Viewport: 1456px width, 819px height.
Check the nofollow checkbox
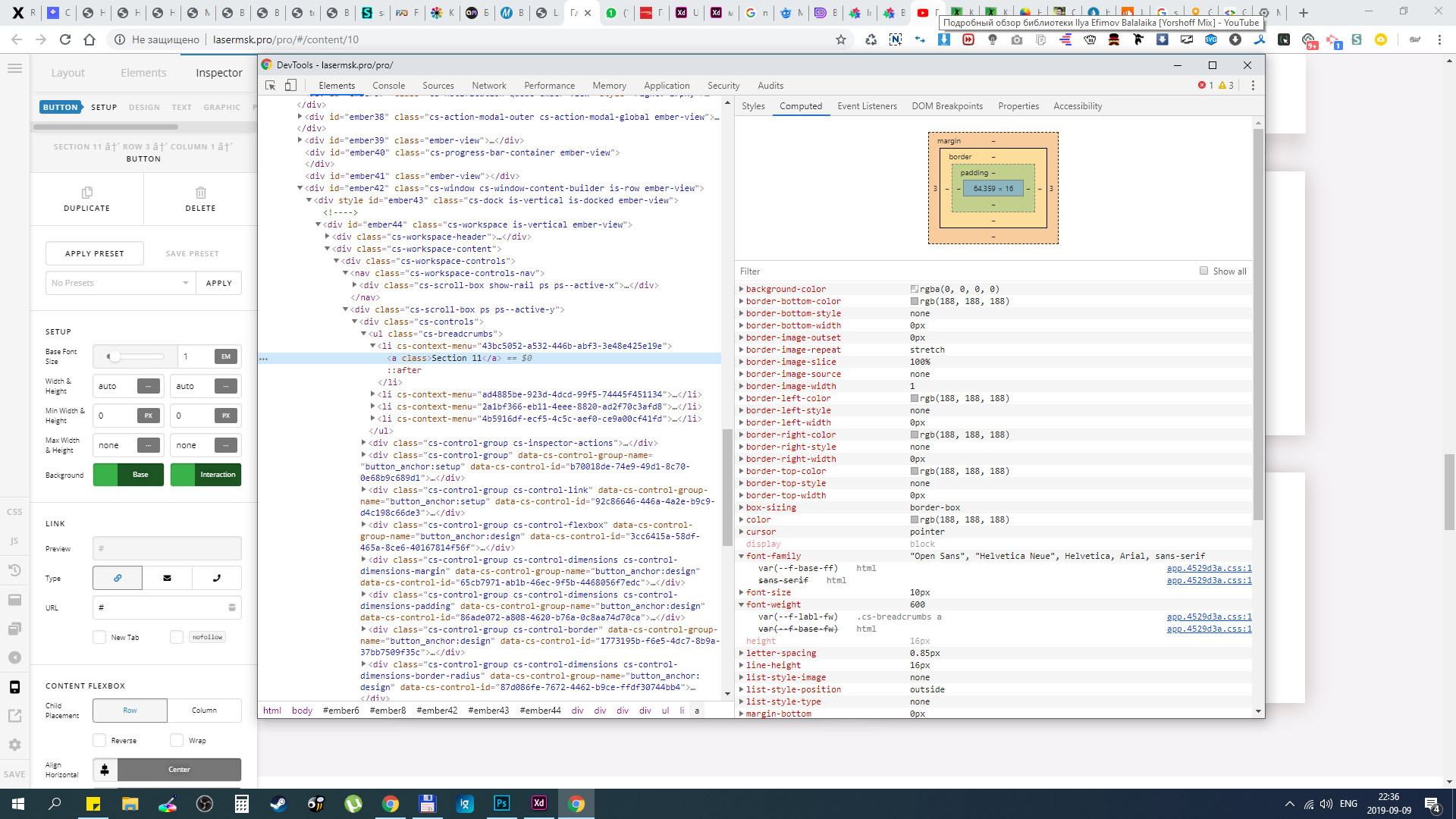coord(177,637)
